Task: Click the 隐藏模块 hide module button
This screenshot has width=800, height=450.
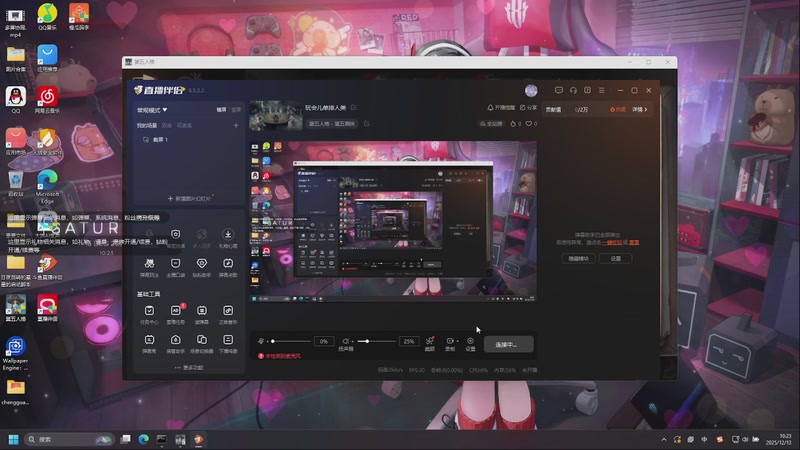Action: (x=579, y=259)
